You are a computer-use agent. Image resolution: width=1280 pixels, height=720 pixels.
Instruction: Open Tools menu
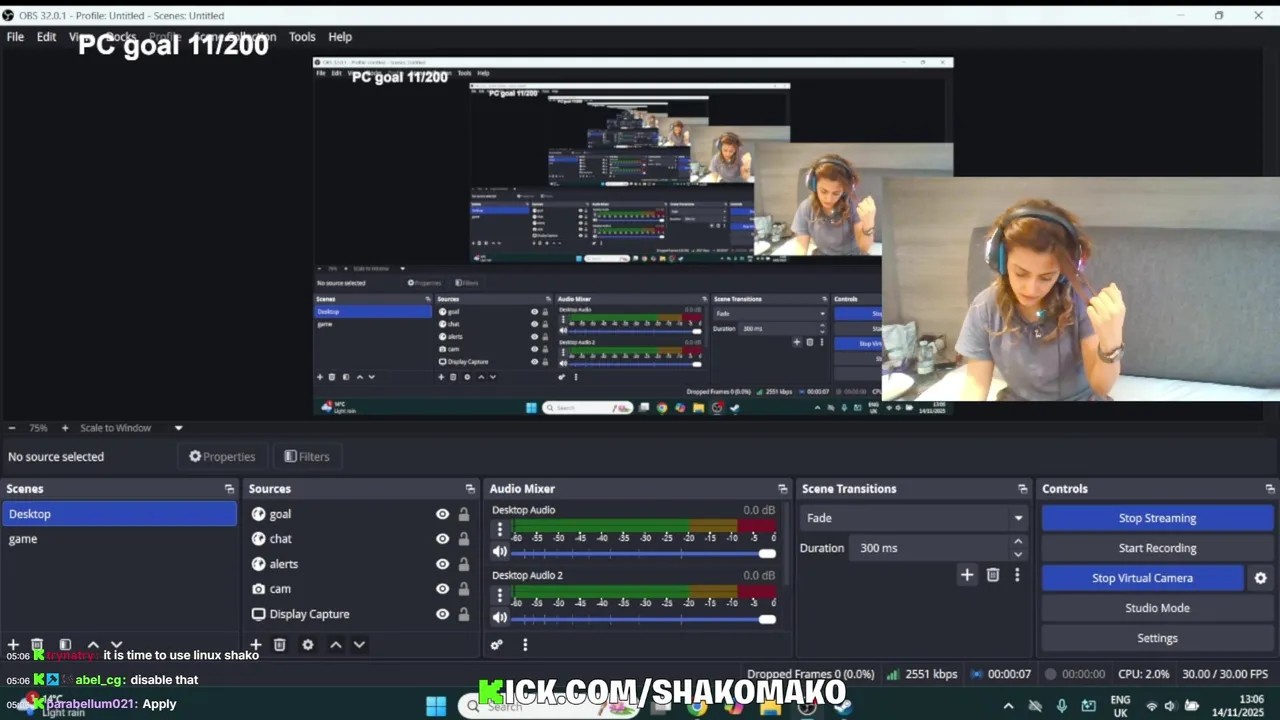(302, 37)
